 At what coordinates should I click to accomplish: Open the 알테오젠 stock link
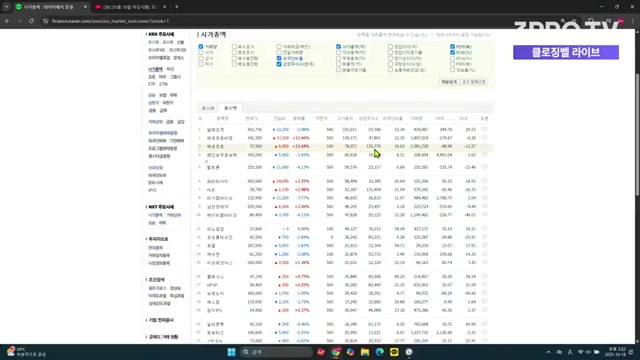coord(215,130)
